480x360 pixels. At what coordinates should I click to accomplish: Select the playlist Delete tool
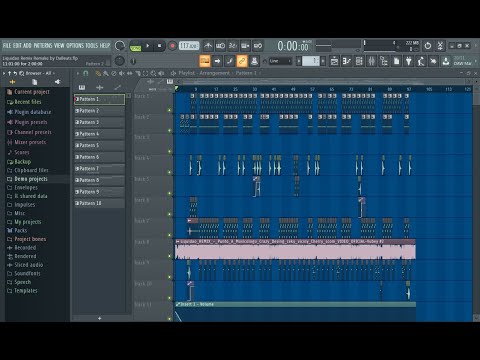(114, 73)
